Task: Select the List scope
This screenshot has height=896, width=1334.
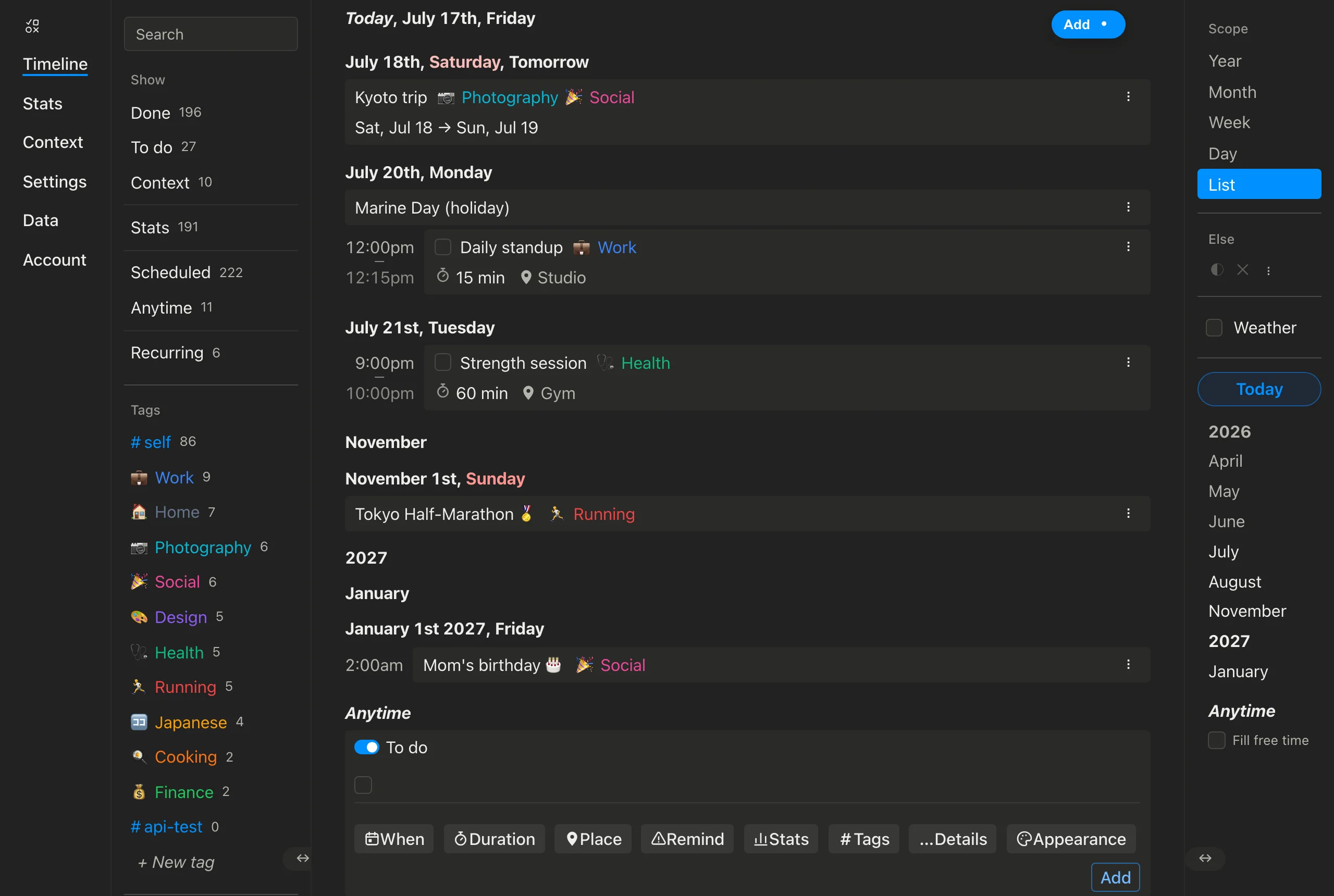Action: 1259,184
